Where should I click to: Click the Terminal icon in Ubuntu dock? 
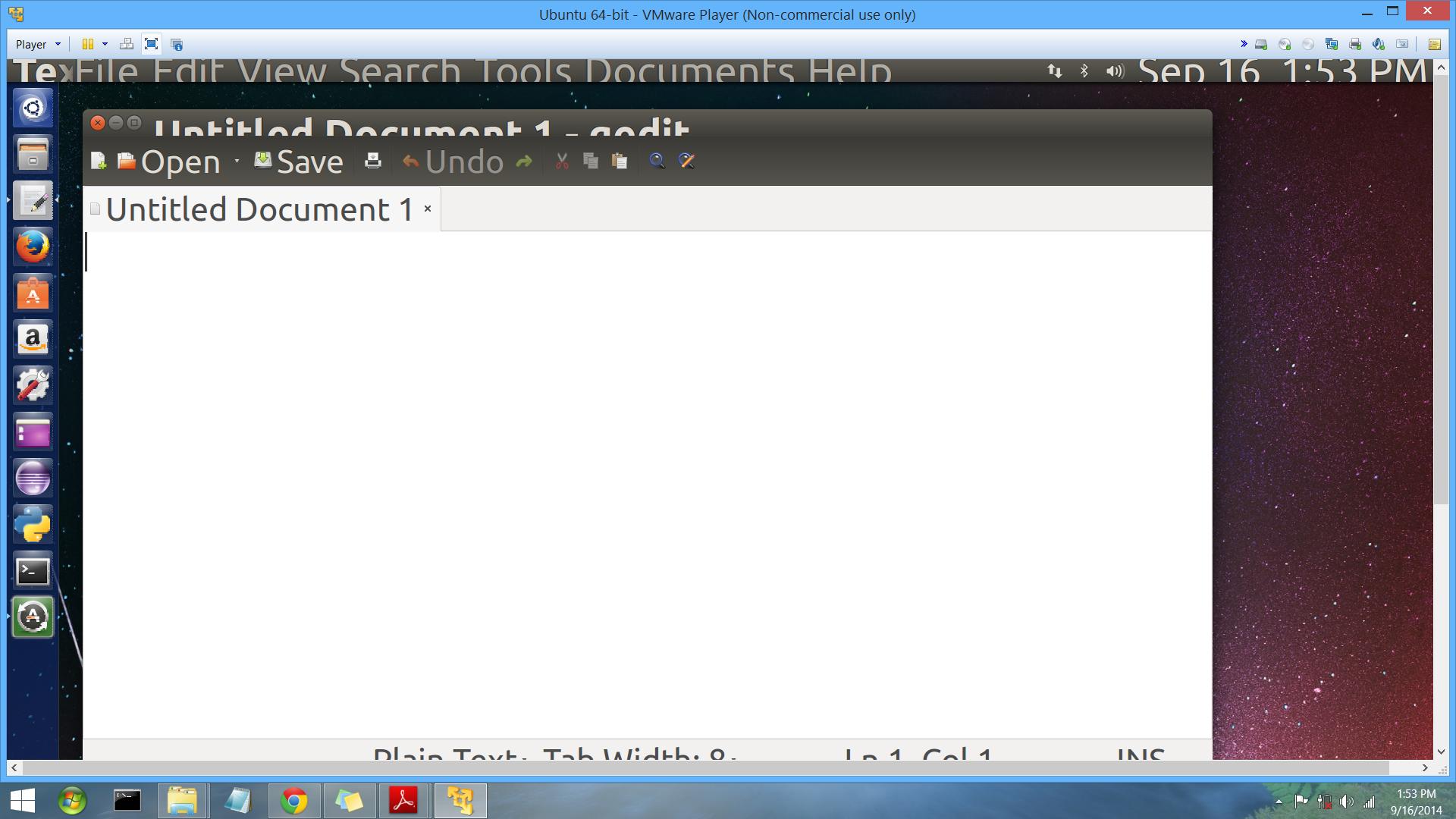coord(33,571)
